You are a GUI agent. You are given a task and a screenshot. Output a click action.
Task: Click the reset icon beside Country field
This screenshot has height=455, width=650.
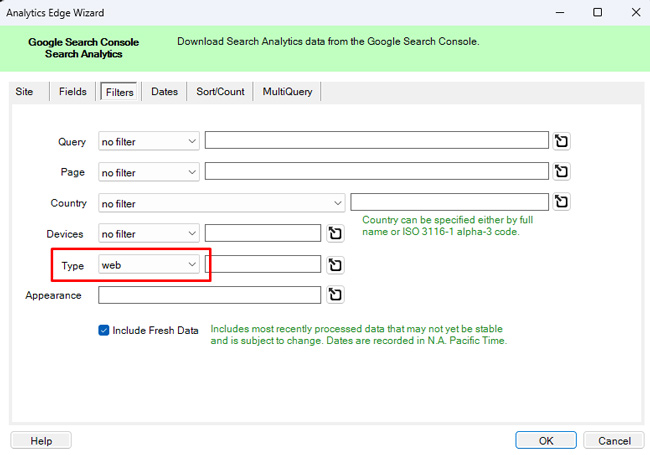(561, 203)
